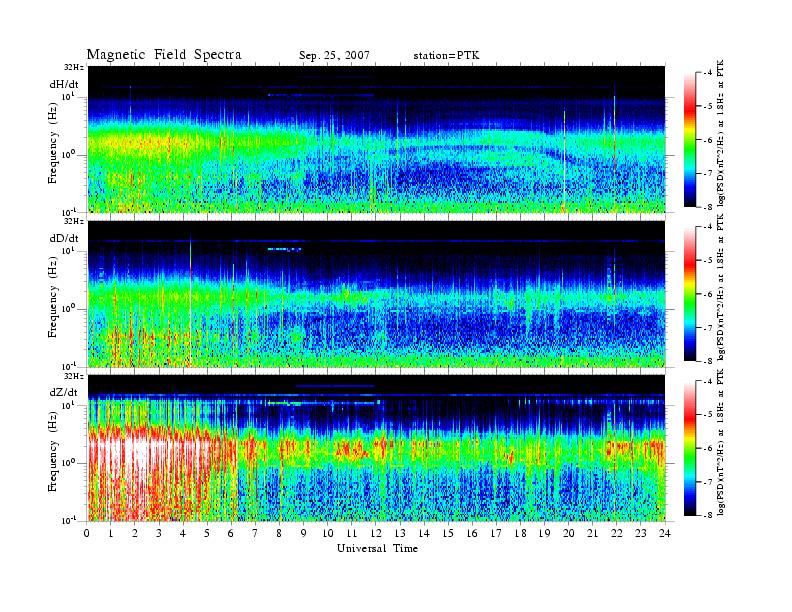Click the '-4' value on dH/dt color bar
This screenshot has height=612, width=792.
click(x=709, y=73)
